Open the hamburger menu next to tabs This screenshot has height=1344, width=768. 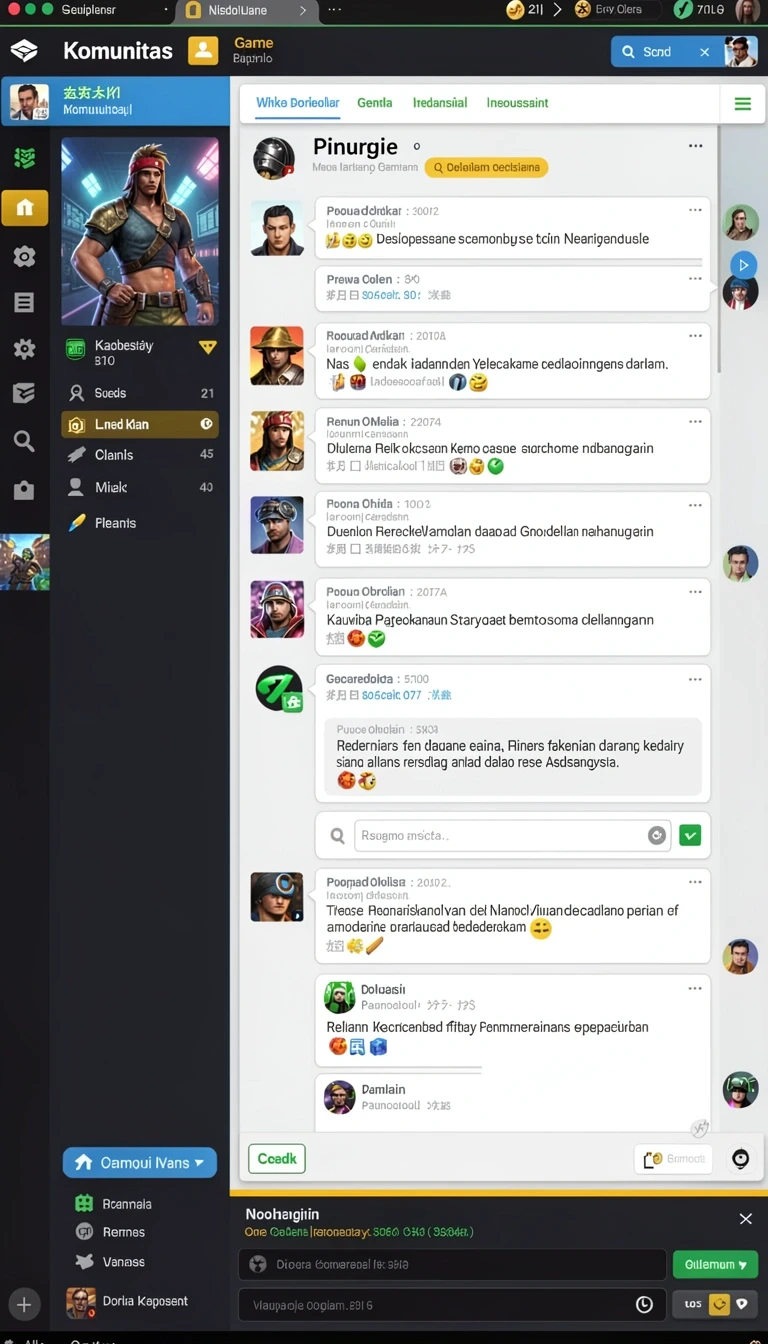pos(743,103)
